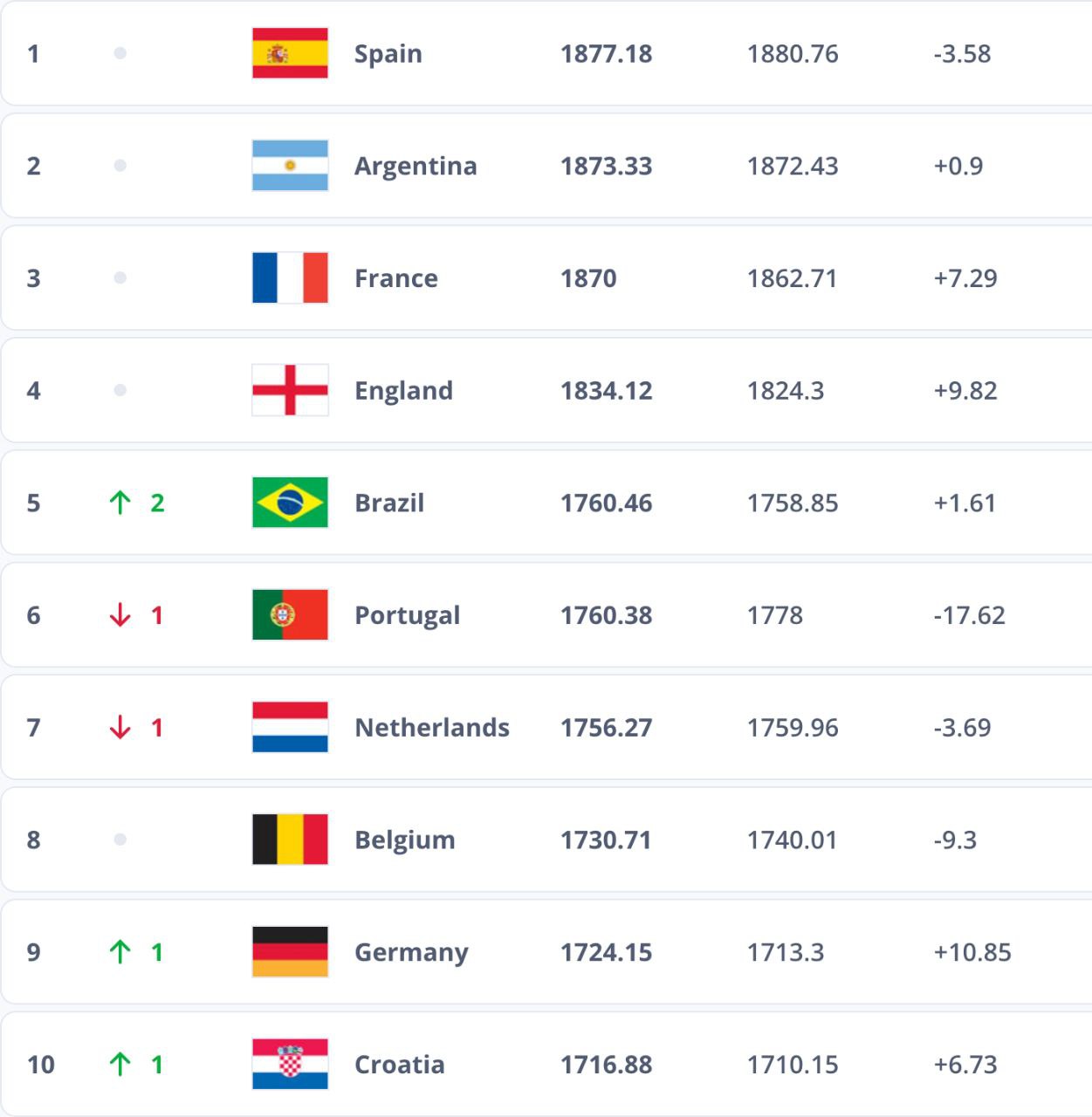Click France's previous points 1862.71
This screenshot has height=1117, width=1092.
(792, 278)
